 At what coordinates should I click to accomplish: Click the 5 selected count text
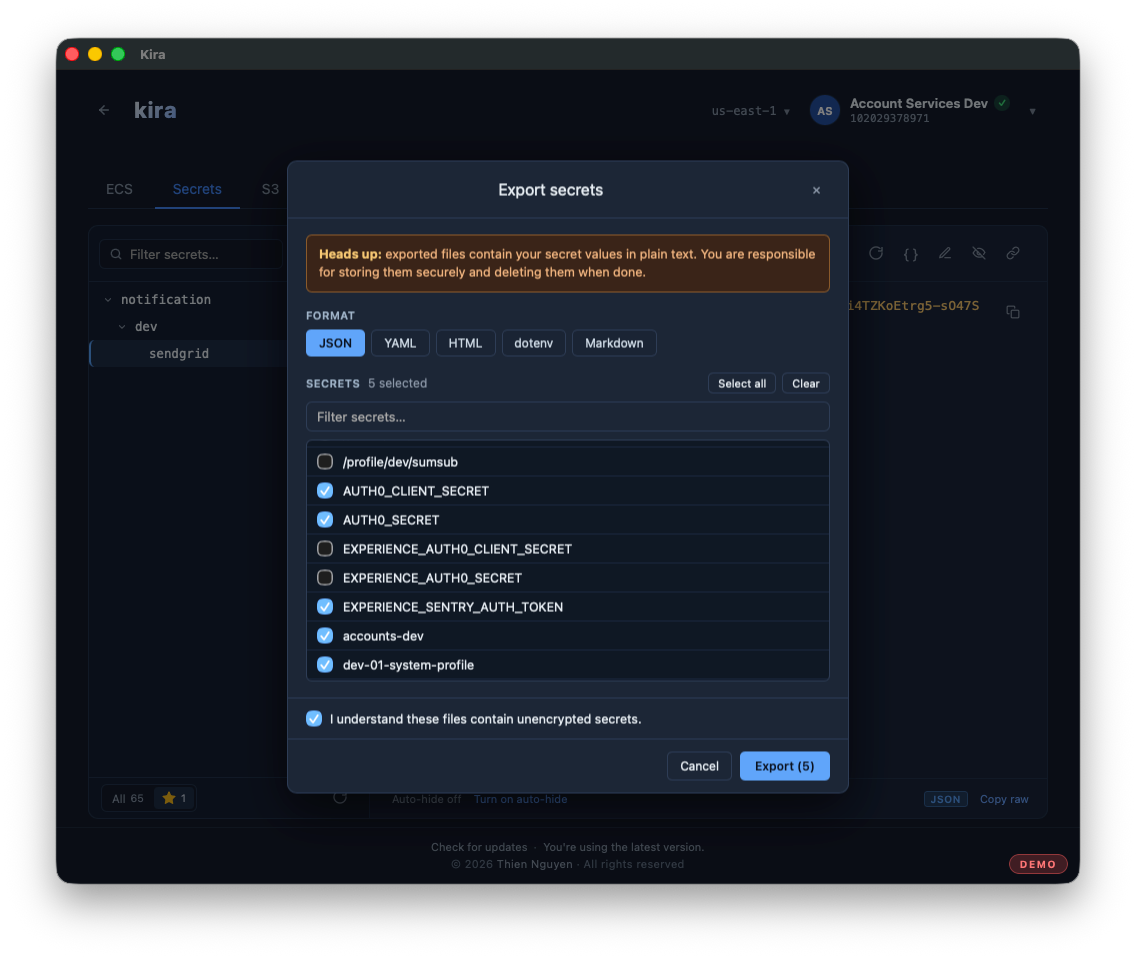398,383
